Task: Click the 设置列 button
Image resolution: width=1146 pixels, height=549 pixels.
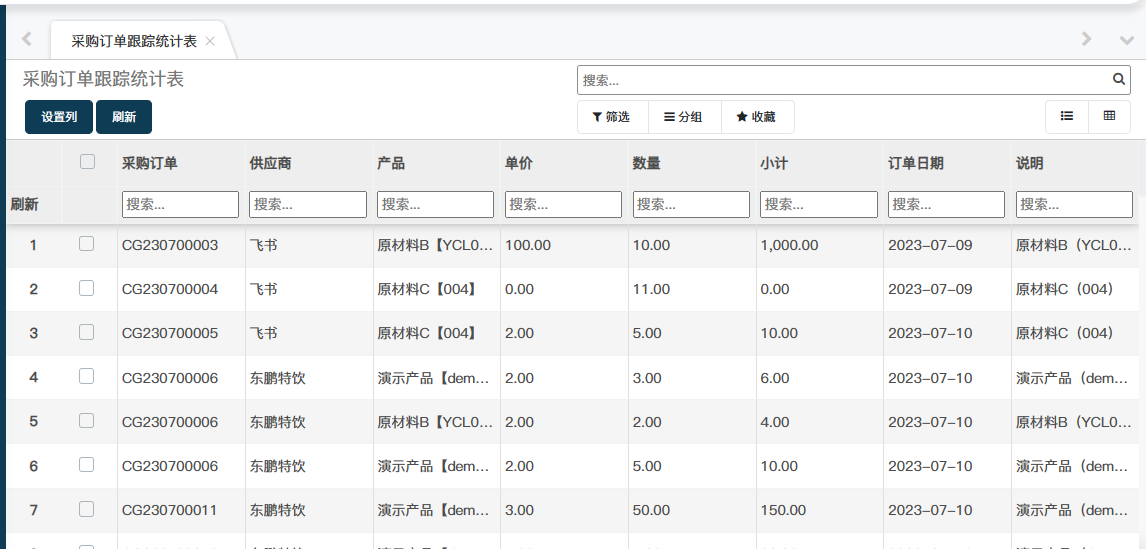Action: click(x=59, y=117)
